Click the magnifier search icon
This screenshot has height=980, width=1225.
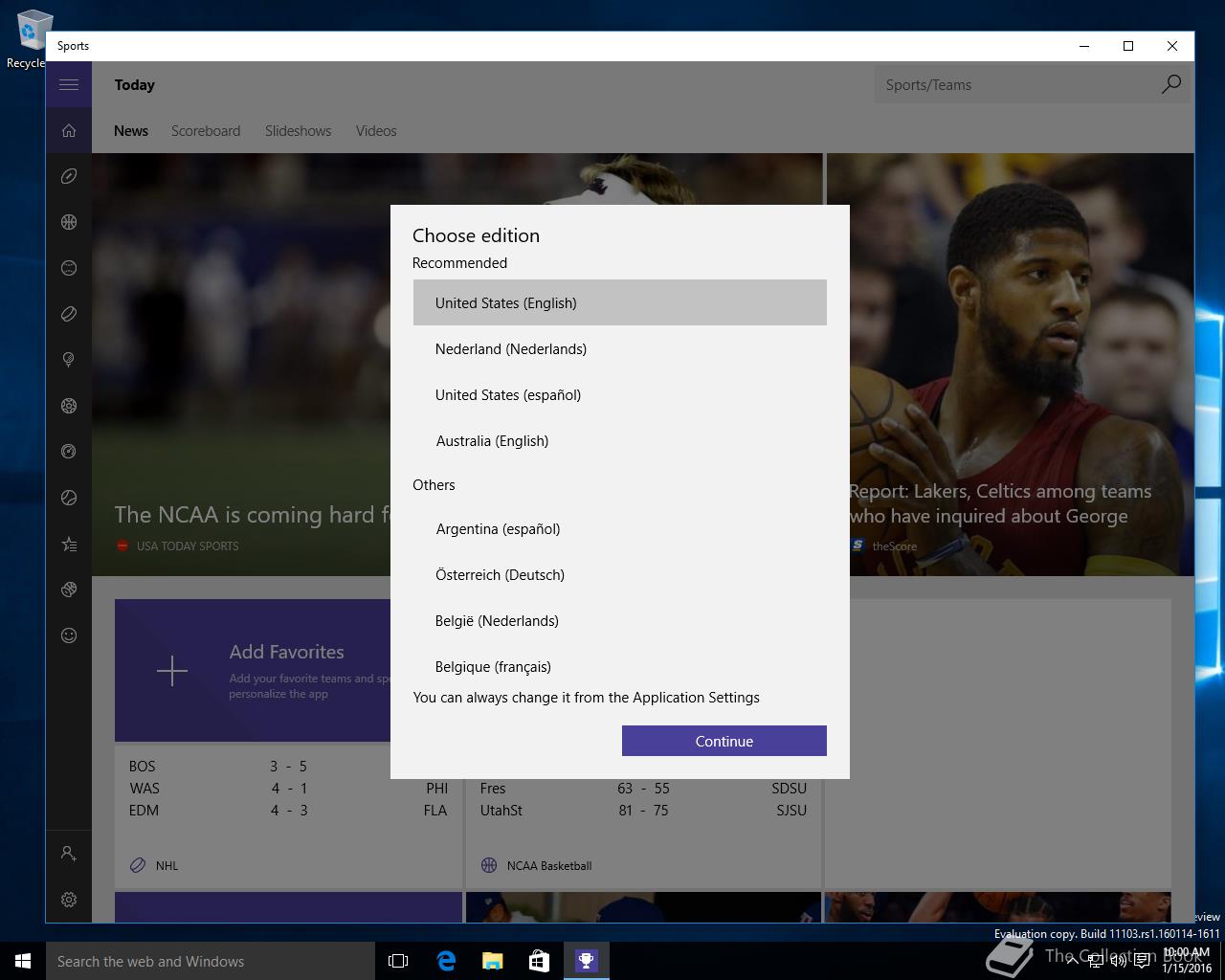(x=1170, y=84)
